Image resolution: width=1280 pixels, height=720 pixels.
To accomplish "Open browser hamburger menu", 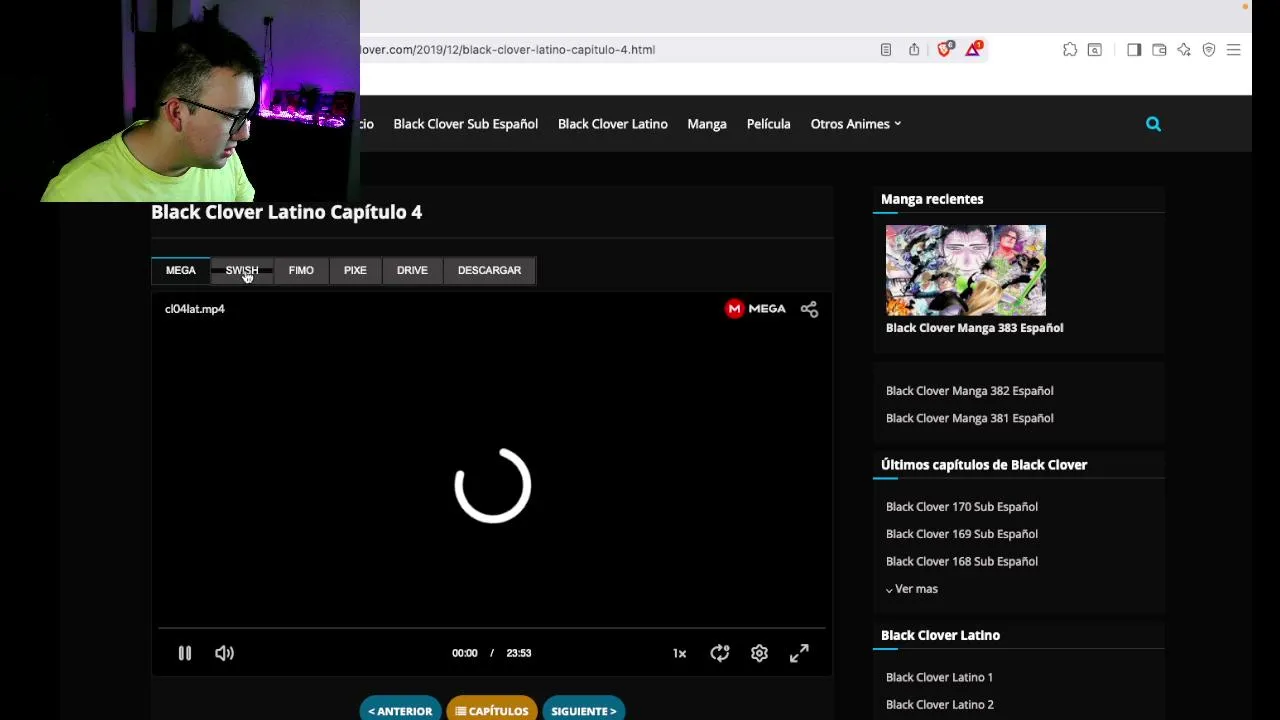I will (1234, 49).
